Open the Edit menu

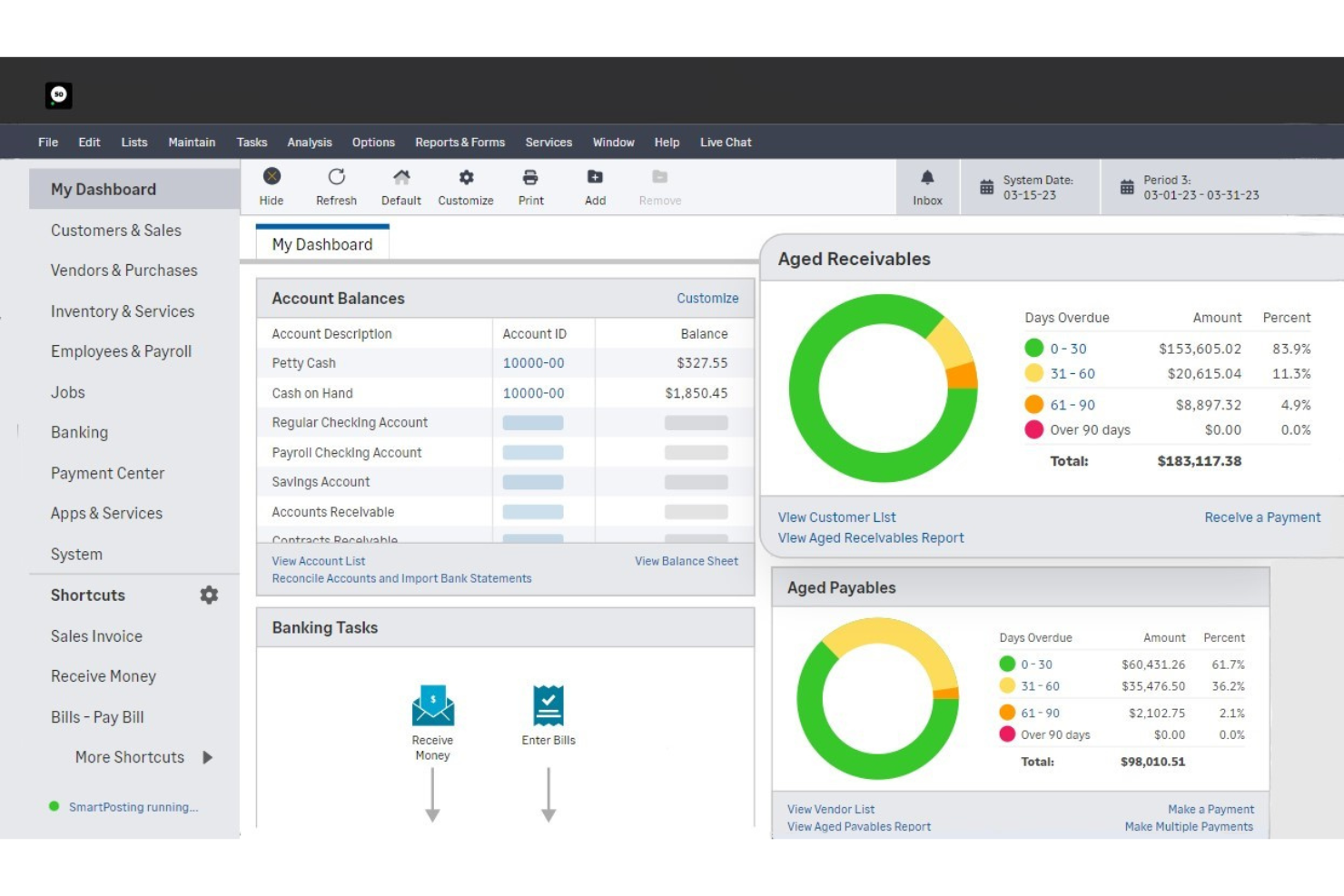click(89, 143)
